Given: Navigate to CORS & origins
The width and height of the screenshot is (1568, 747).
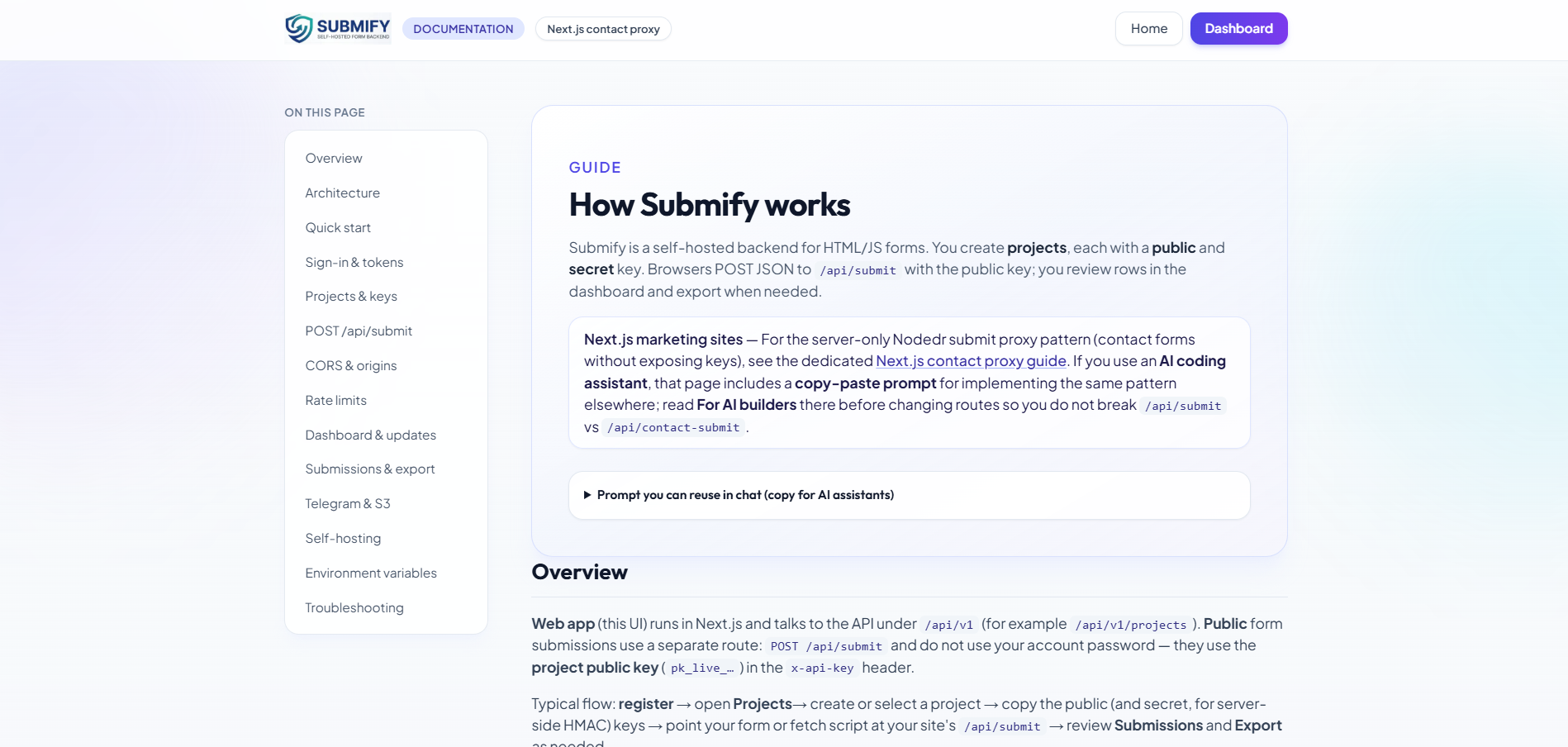Looking at the screenshot, I should pyautogui.click(x=350, y=365).
